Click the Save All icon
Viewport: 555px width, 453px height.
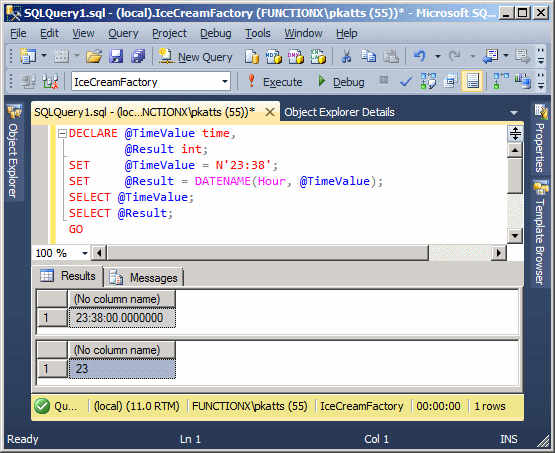point(138,56)
